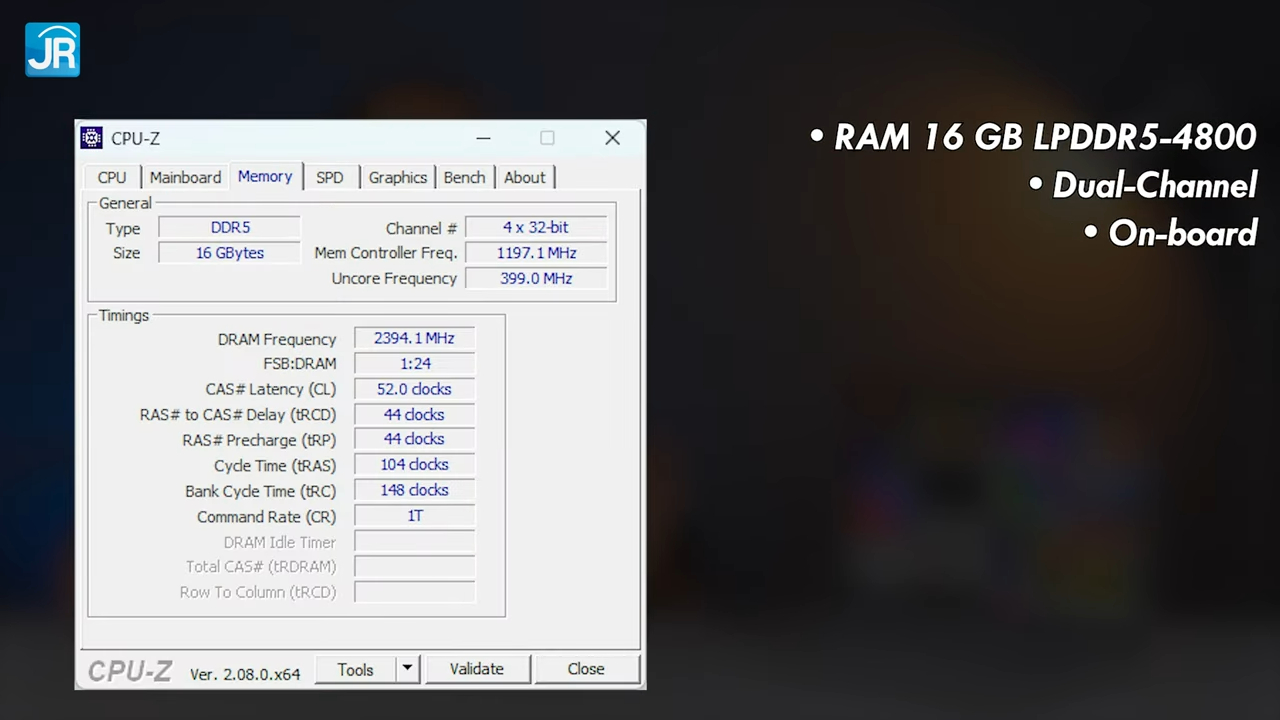1280x720 pixels.
Task: Click the Channel # field showing 4 x 32-bit
Action: pos(536,227)
